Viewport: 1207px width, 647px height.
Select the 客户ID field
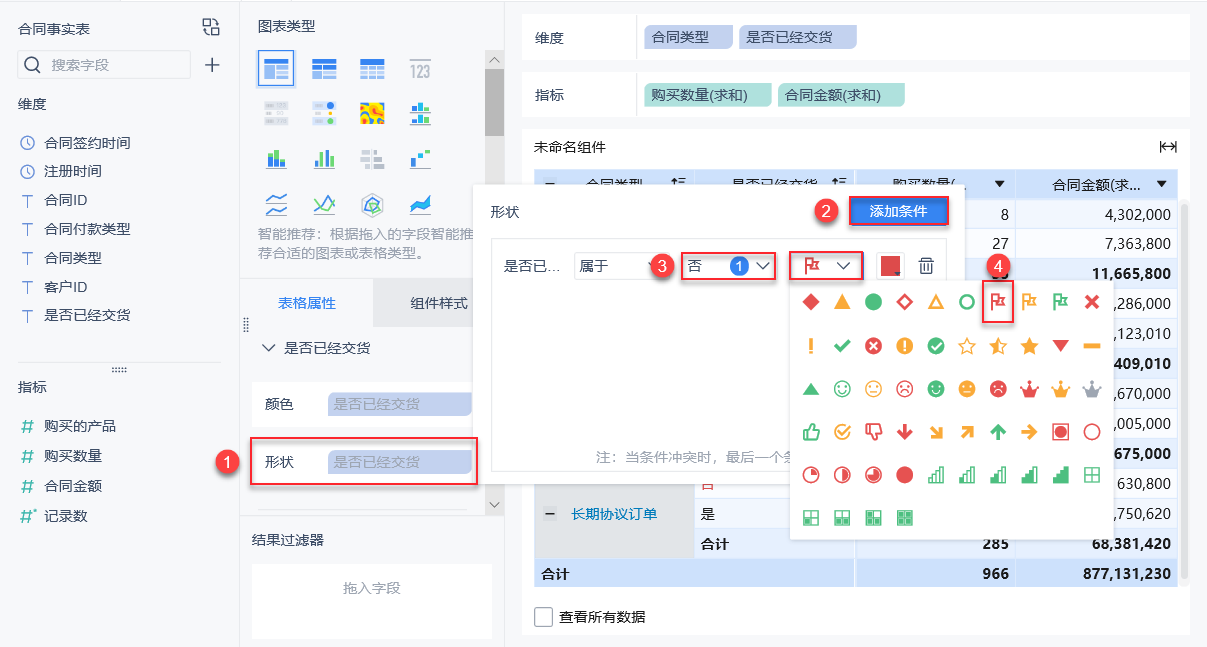pyautogui.click(x=66, y=287)
